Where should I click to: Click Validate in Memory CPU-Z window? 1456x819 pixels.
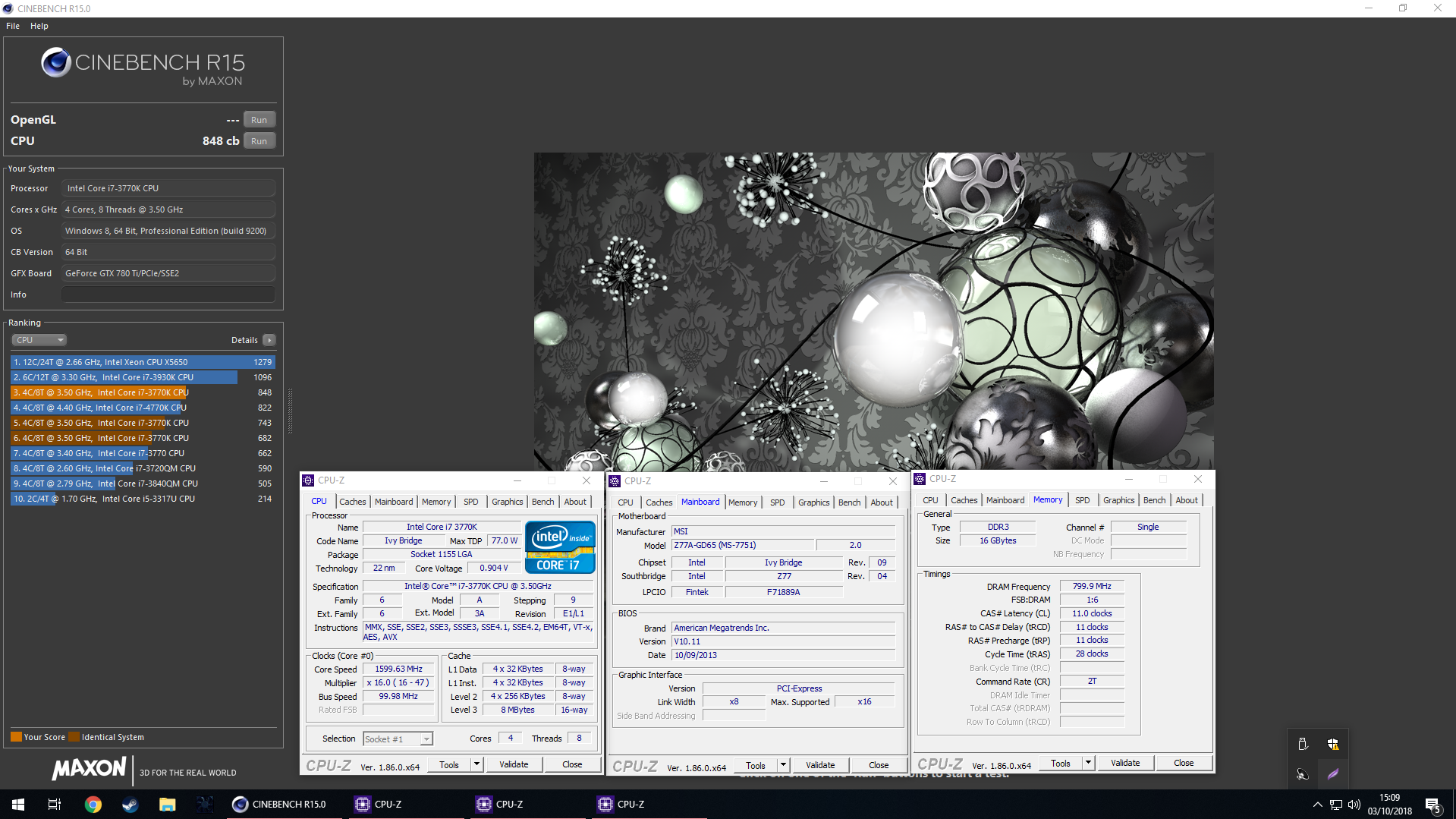1125,763
